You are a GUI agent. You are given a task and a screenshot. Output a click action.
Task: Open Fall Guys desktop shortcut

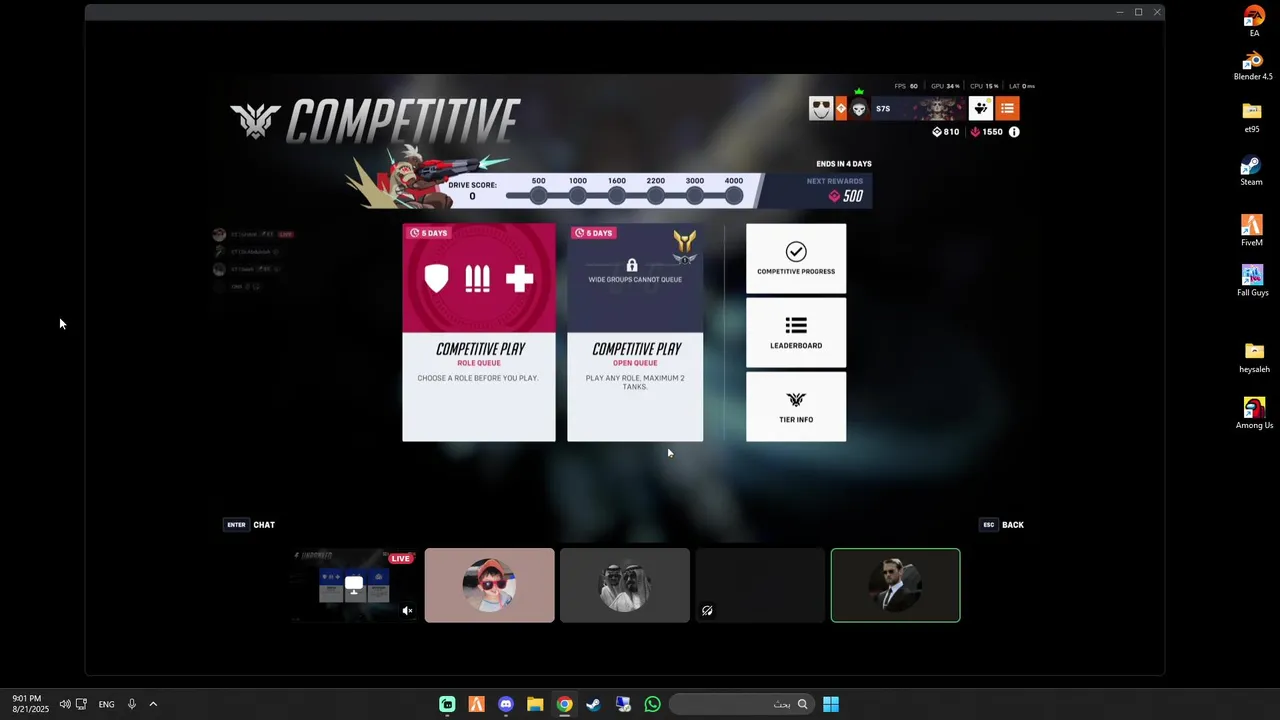pyautogui.click(x=1253, y=281)
